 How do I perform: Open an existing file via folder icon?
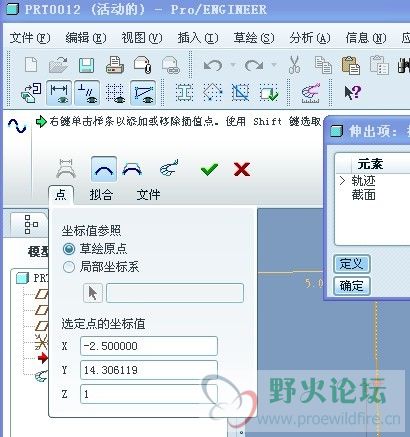click(58, 65)
